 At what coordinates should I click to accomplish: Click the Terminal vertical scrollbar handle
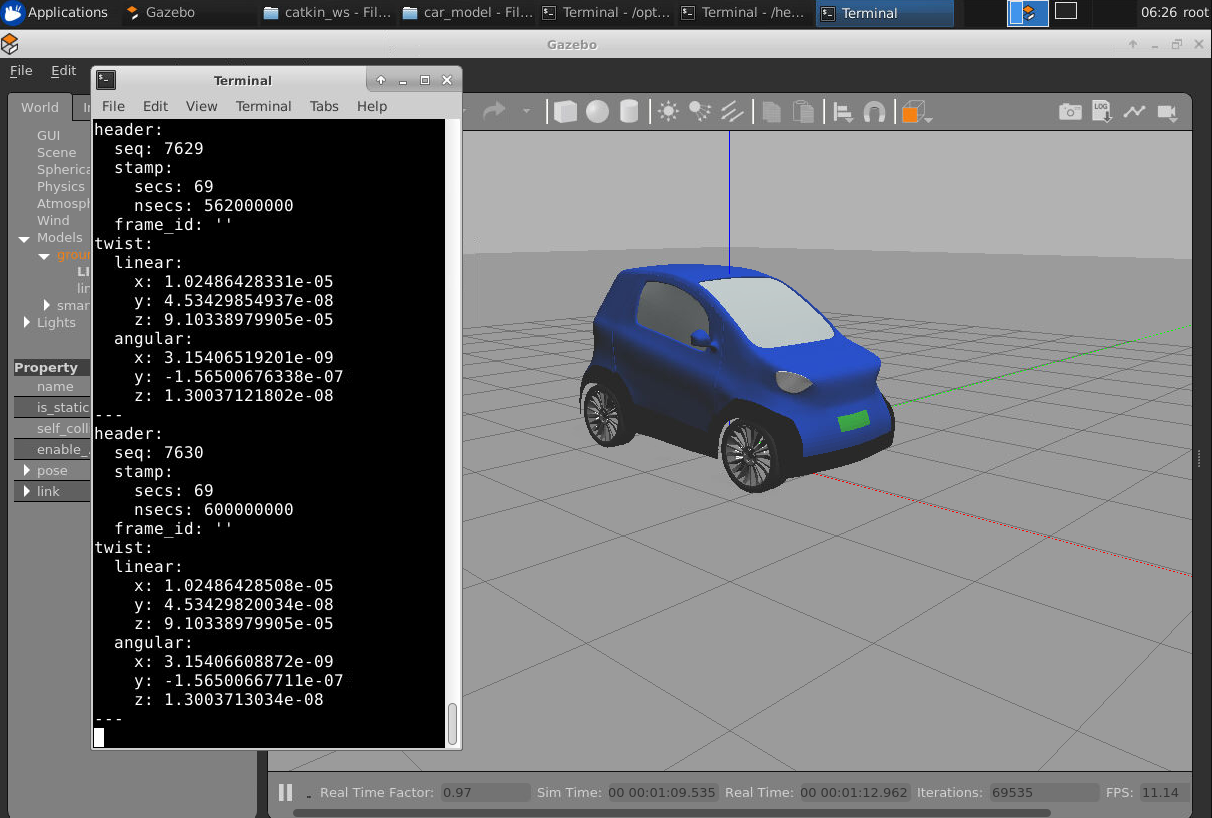point(453,724)
